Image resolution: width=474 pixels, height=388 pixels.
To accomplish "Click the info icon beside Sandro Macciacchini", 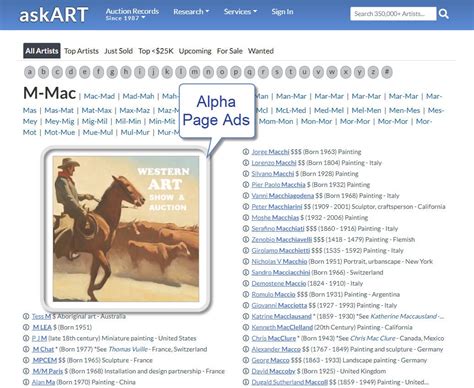I will click(246, 273).
